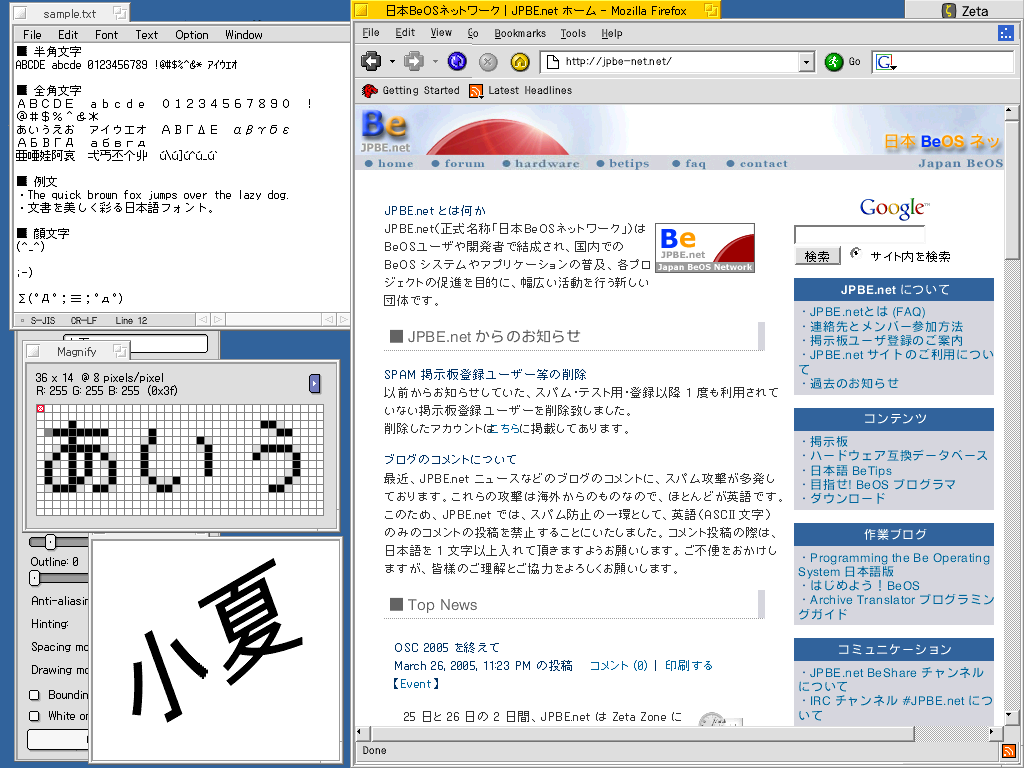Open the Magnify window's blue arrow menu
The height and width of the screenshot is (768, 1024).
point(315,383)
